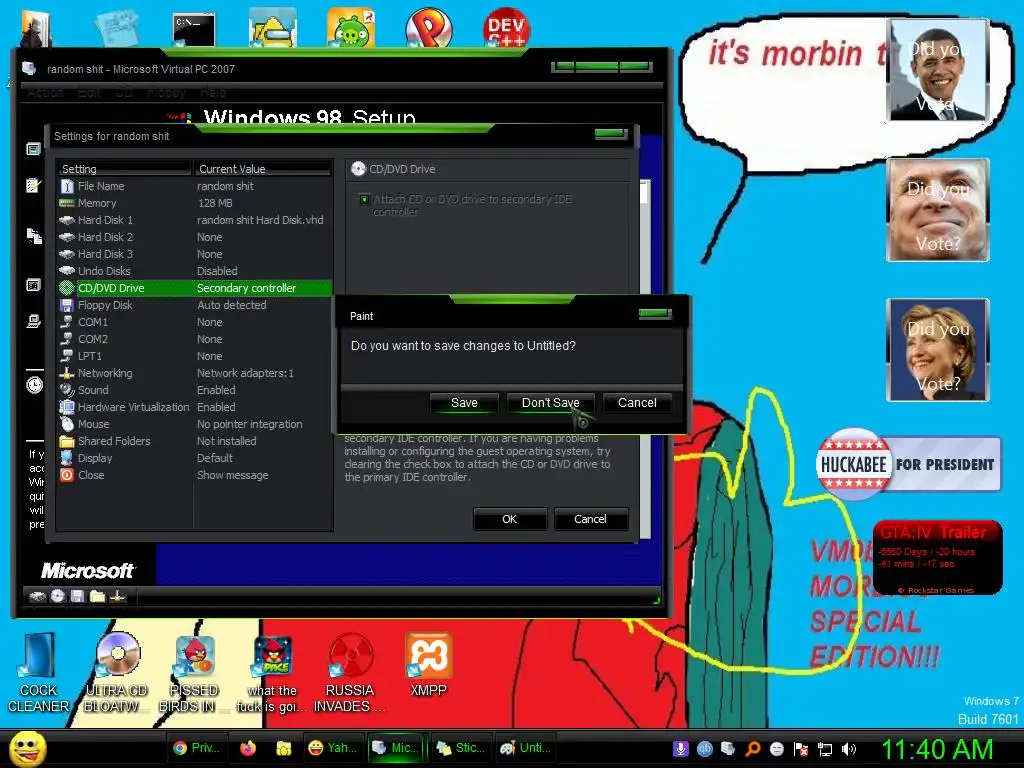Select the LPT1 setting icon

tap(67, 356)
